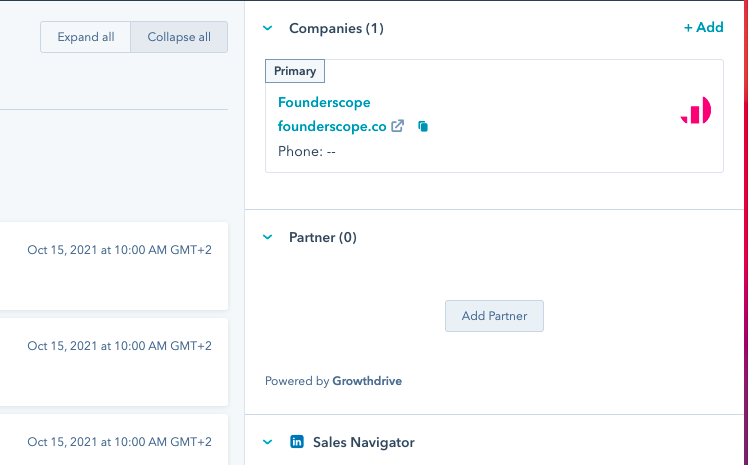Copy the founderscope.co domain to clipboard

point(423,127)
